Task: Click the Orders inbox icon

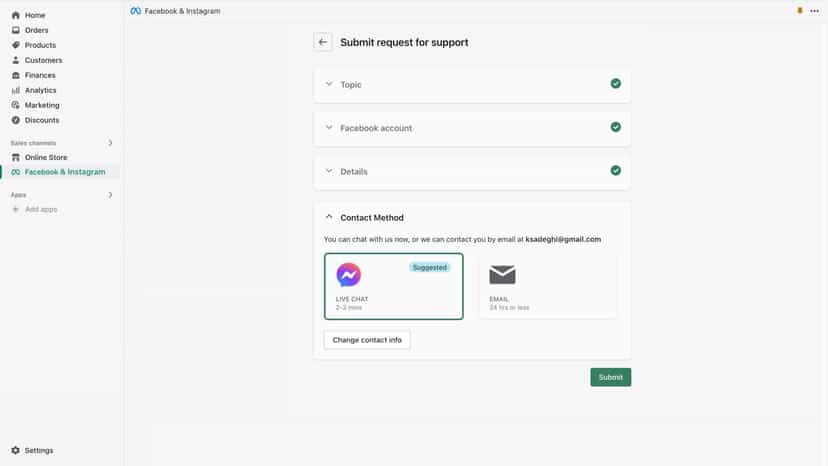Action: (15, 30)
